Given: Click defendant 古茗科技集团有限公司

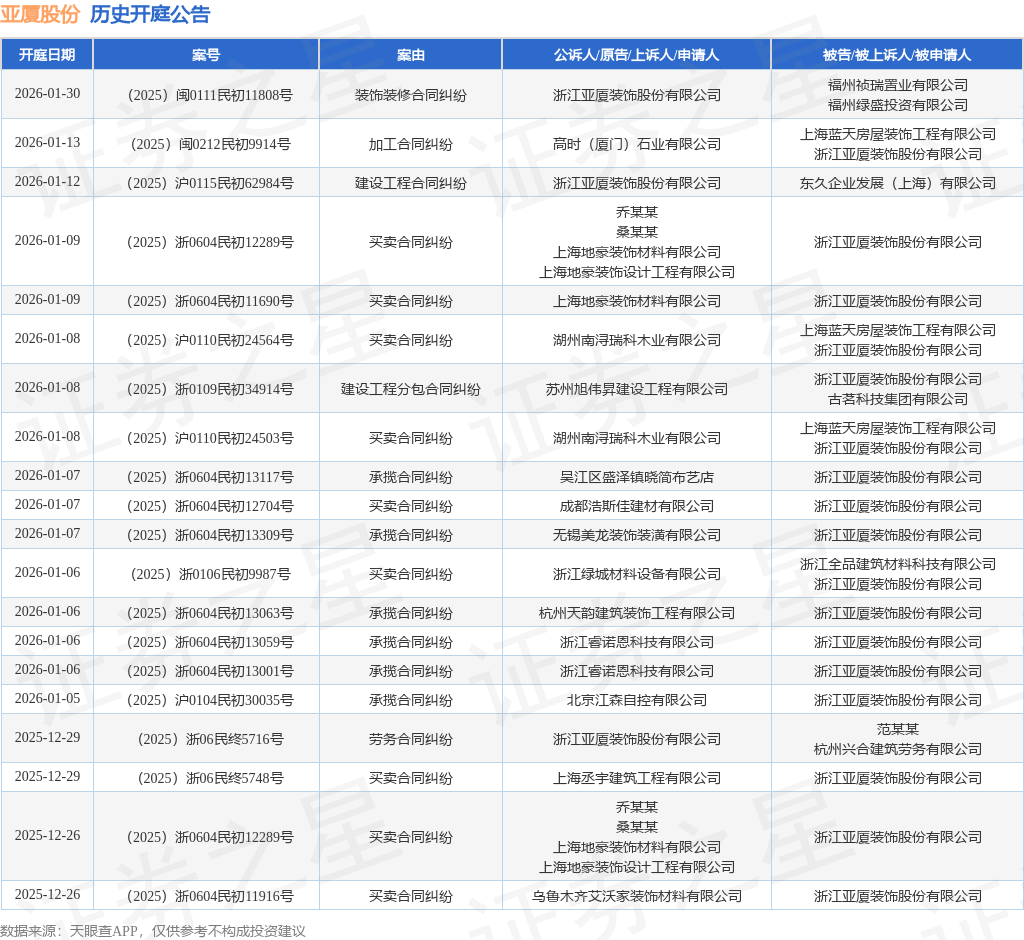Looking at the screenshot, I should click(898, 399).
